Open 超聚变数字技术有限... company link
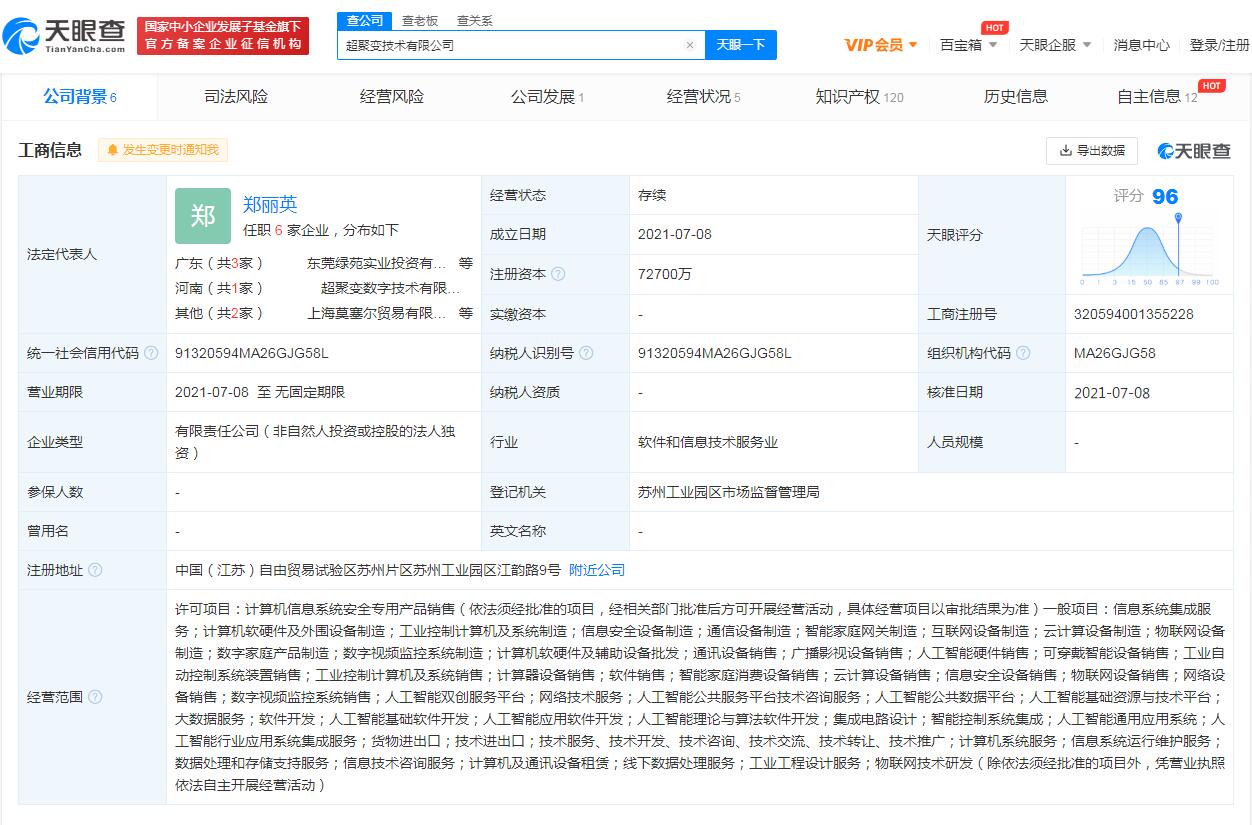 tap(390, 288)
